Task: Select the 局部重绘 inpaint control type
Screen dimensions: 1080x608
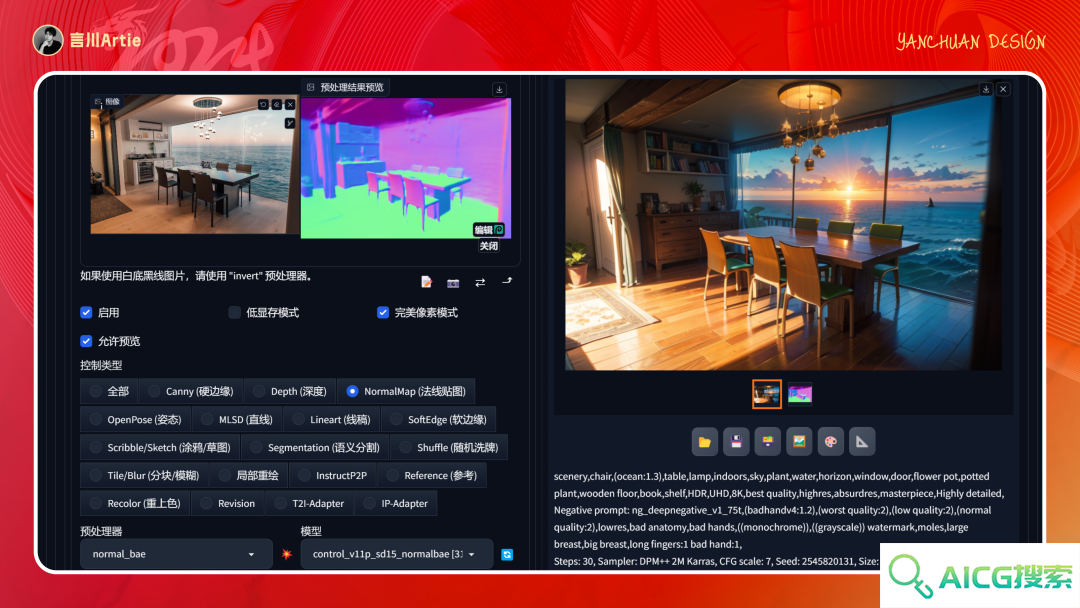Action: click(x=249, y=476)
